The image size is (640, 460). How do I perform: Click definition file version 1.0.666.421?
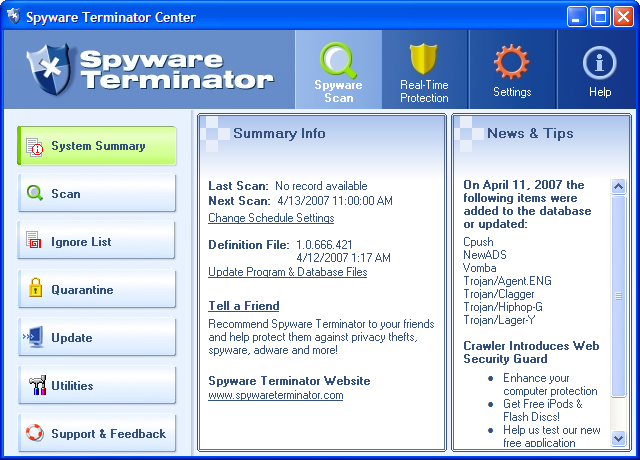[x=324, y=245]
